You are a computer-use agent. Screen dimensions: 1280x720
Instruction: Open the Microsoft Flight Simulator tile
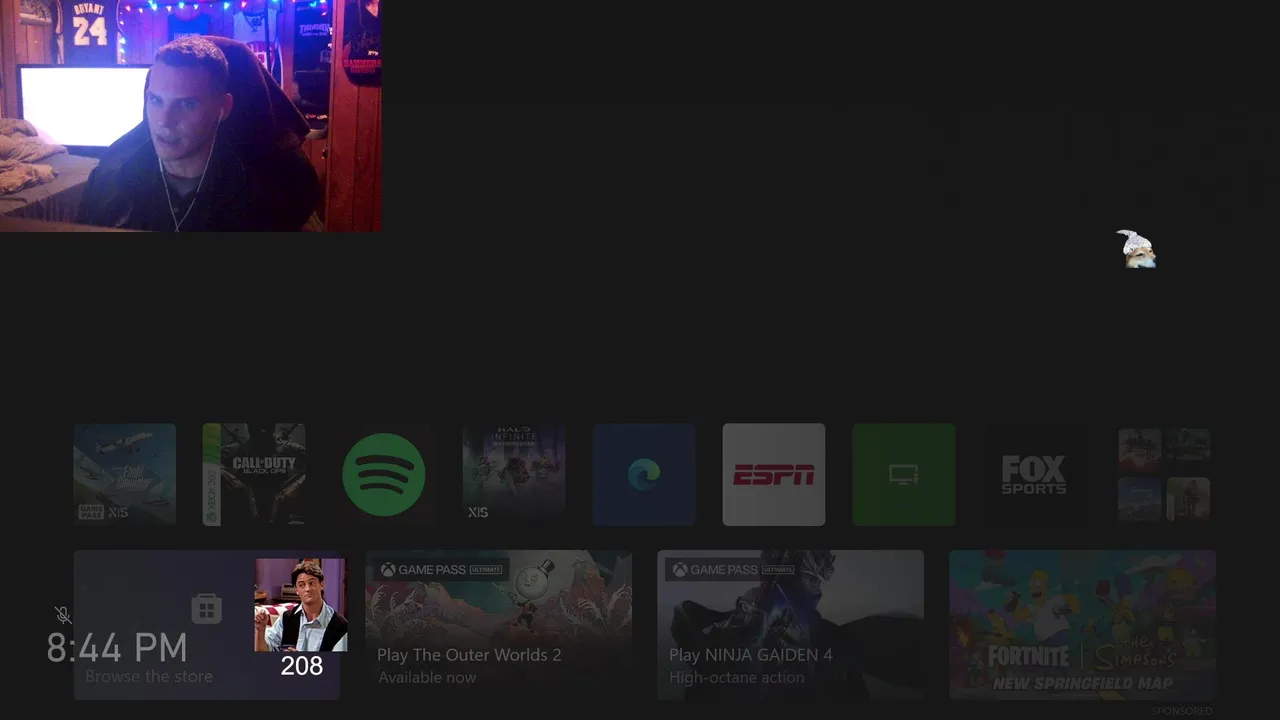[x=125, y=474]
